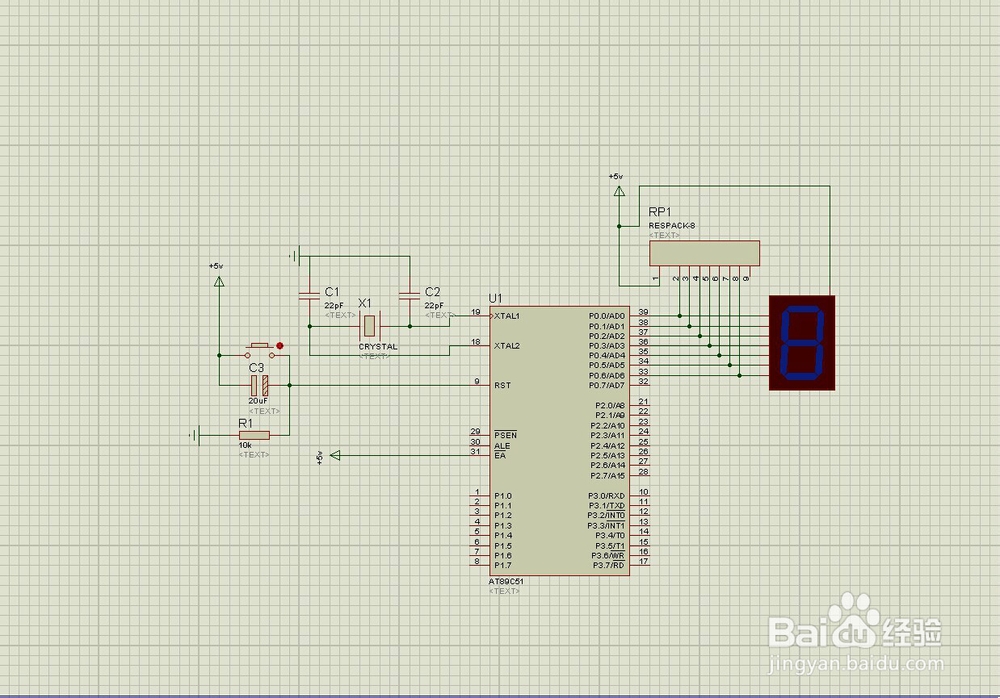
Task: Click the RST pin label
Action: pyautogui.click(x=503, y=385)
